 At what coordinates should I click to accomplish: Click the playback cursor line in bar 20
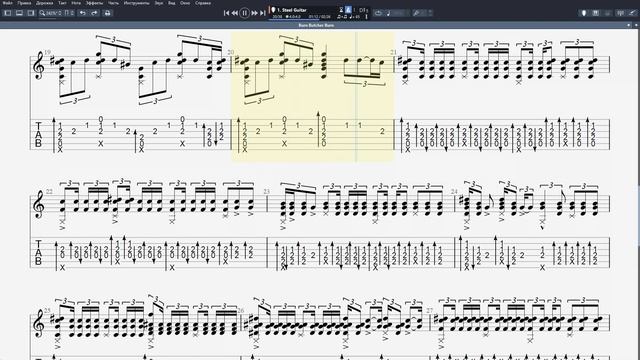pyautogui.click(x=356, y=97)
